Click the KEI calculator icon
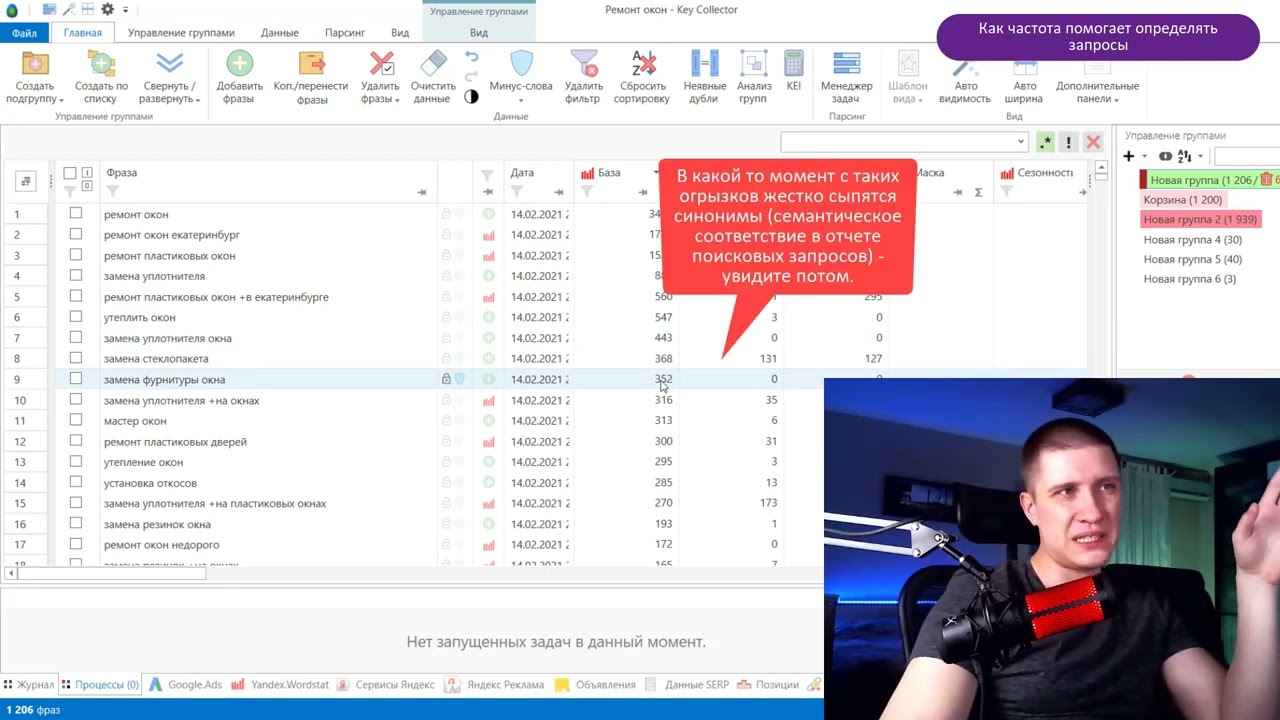Screen dimensions: 1280x720 tap(793, 64)
